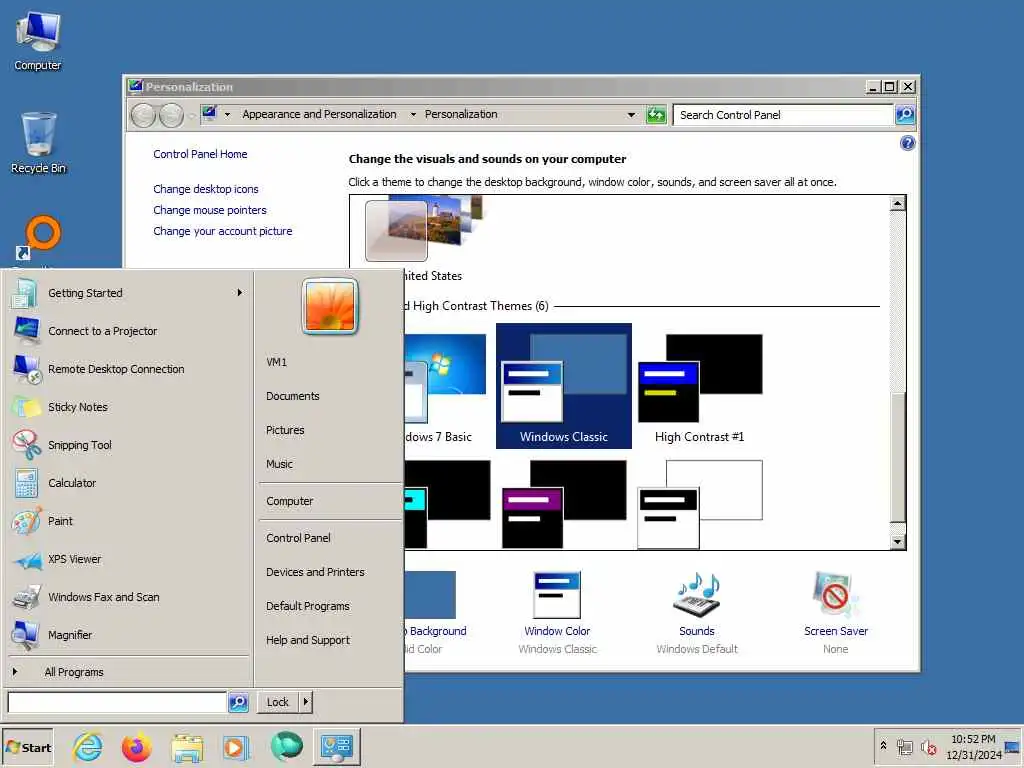Click the Control Panel taskbar button

[336, 746]
